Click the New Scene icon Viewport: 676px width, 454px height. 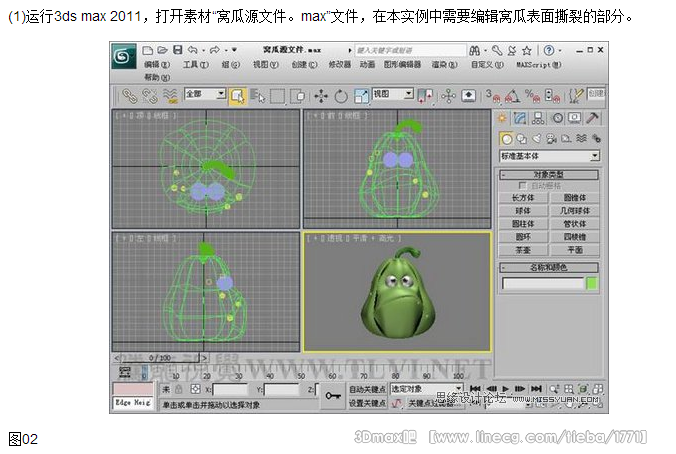147,50
